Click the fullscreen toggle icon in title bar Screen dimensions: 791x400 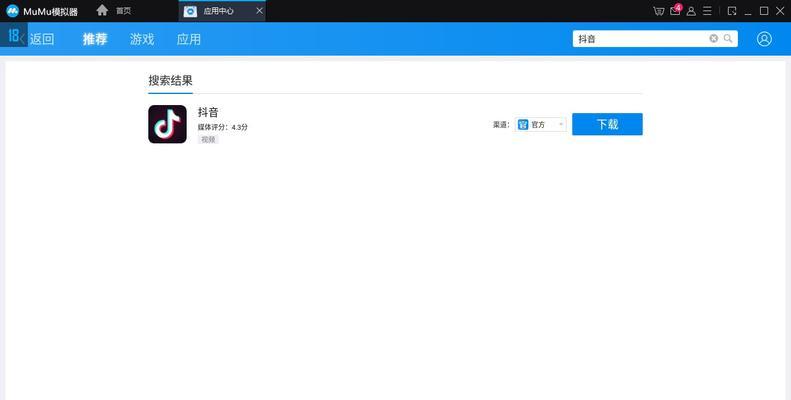(732, 11)
